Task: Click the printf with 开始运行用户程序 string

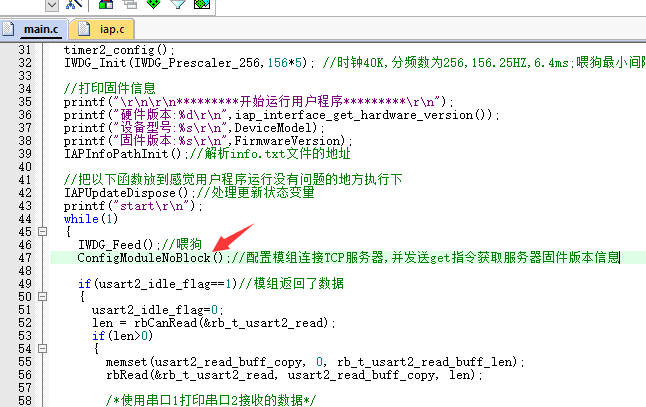Action: point(258,101)
